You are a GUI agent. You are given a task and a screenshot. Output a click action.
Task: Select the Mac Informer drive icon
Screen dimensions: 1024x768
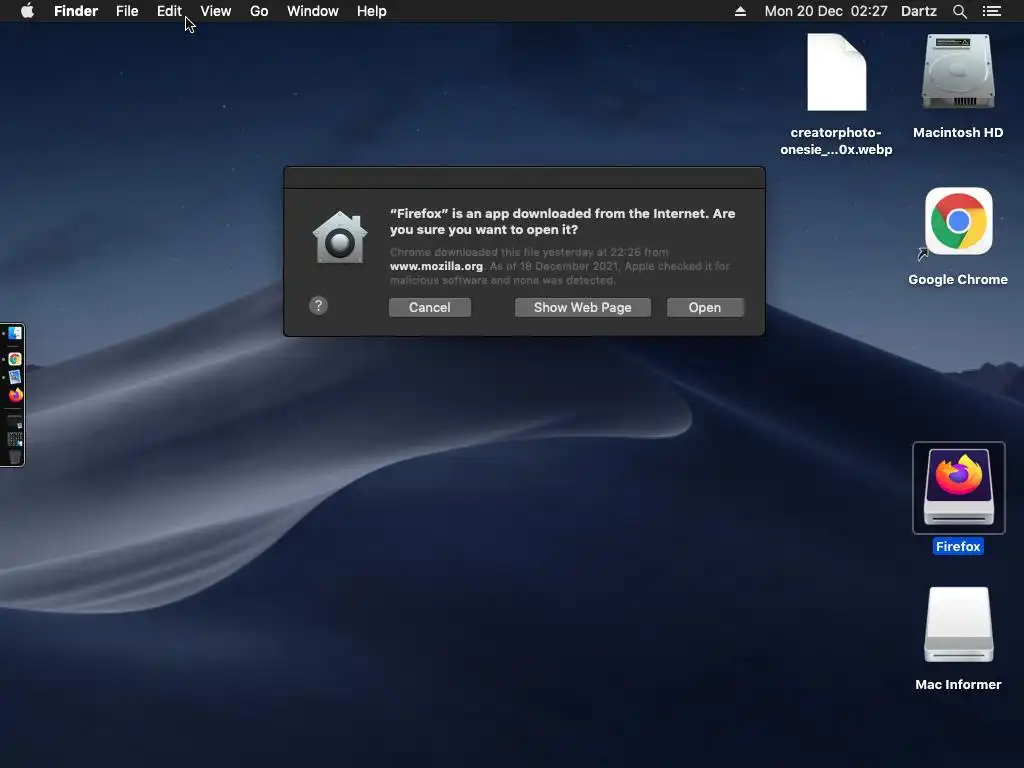coord(959,624)
